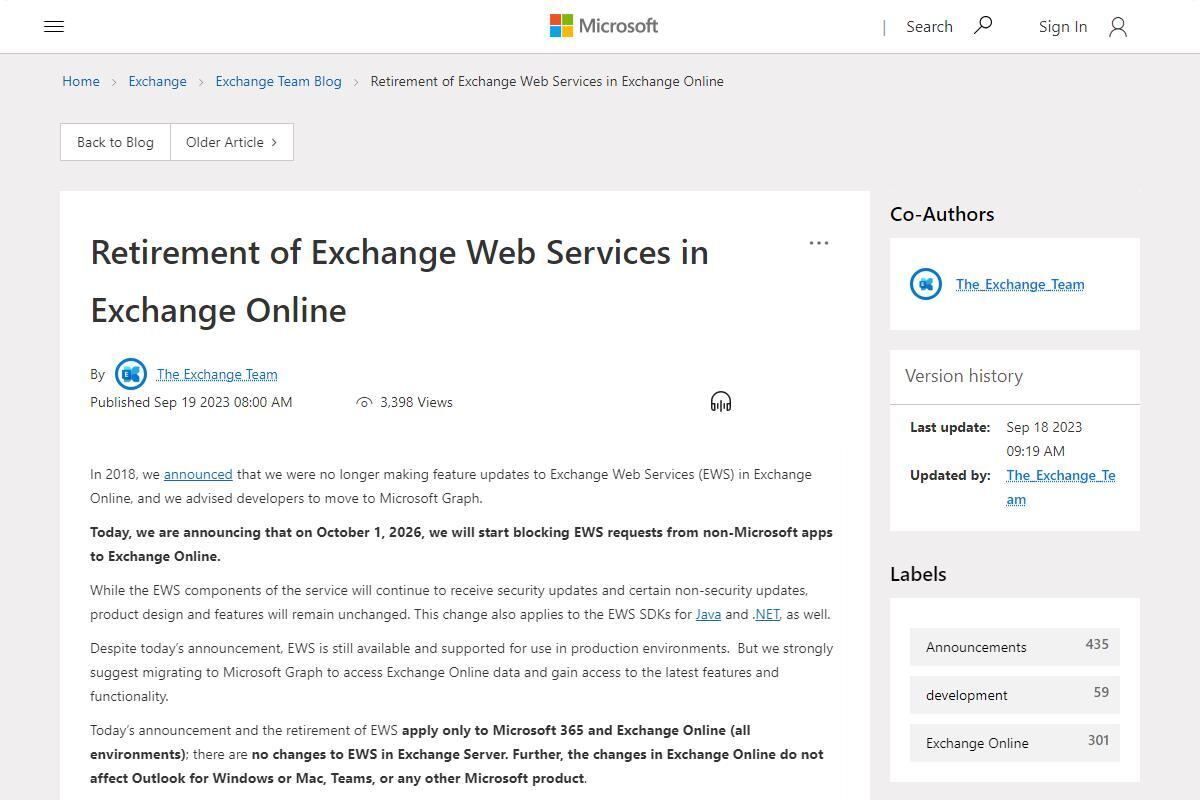Click the 'Updated by:' label
Image resolution: width=1200 pixels, height=800 pixels.
[x=950, y=475]
